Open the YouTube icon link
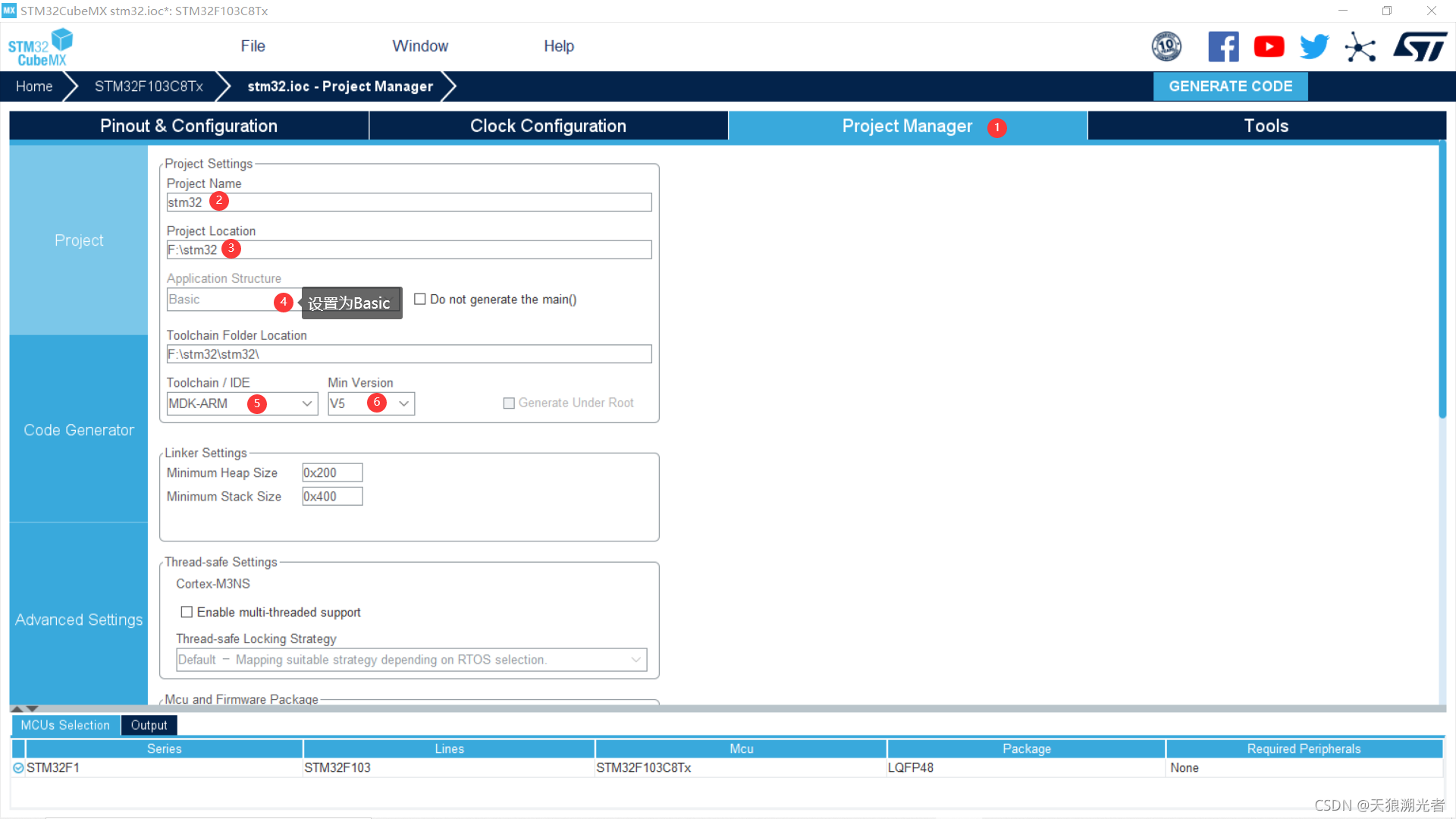The width and height of the screenshot is (1456, 819). click(1269, 47)
